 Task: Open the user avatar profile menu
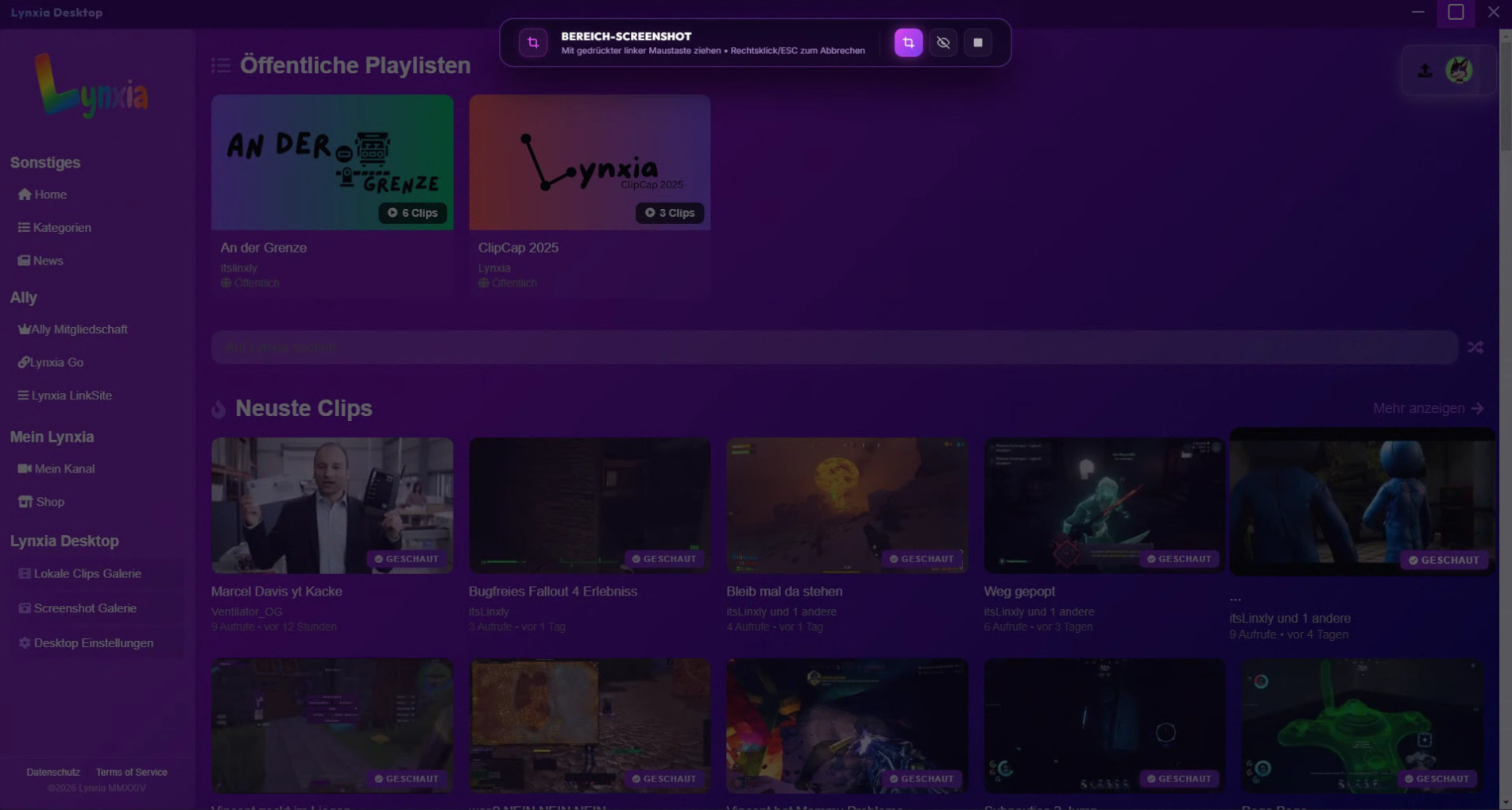click(x=1460, y=70)
